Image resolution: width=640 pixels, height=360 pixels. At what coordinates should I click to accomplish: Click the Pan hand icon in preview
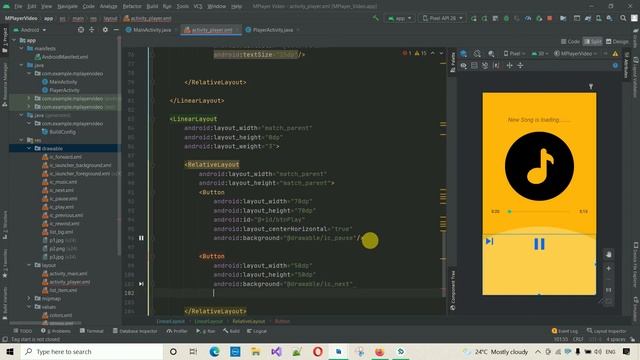coord(608,254)
